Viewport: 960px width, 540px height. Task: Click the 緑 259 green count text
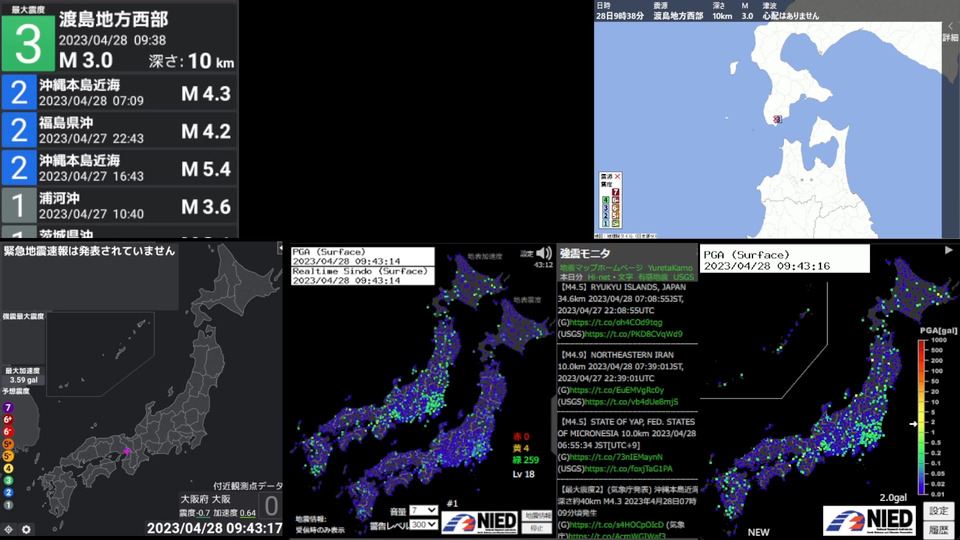(526, 460)
